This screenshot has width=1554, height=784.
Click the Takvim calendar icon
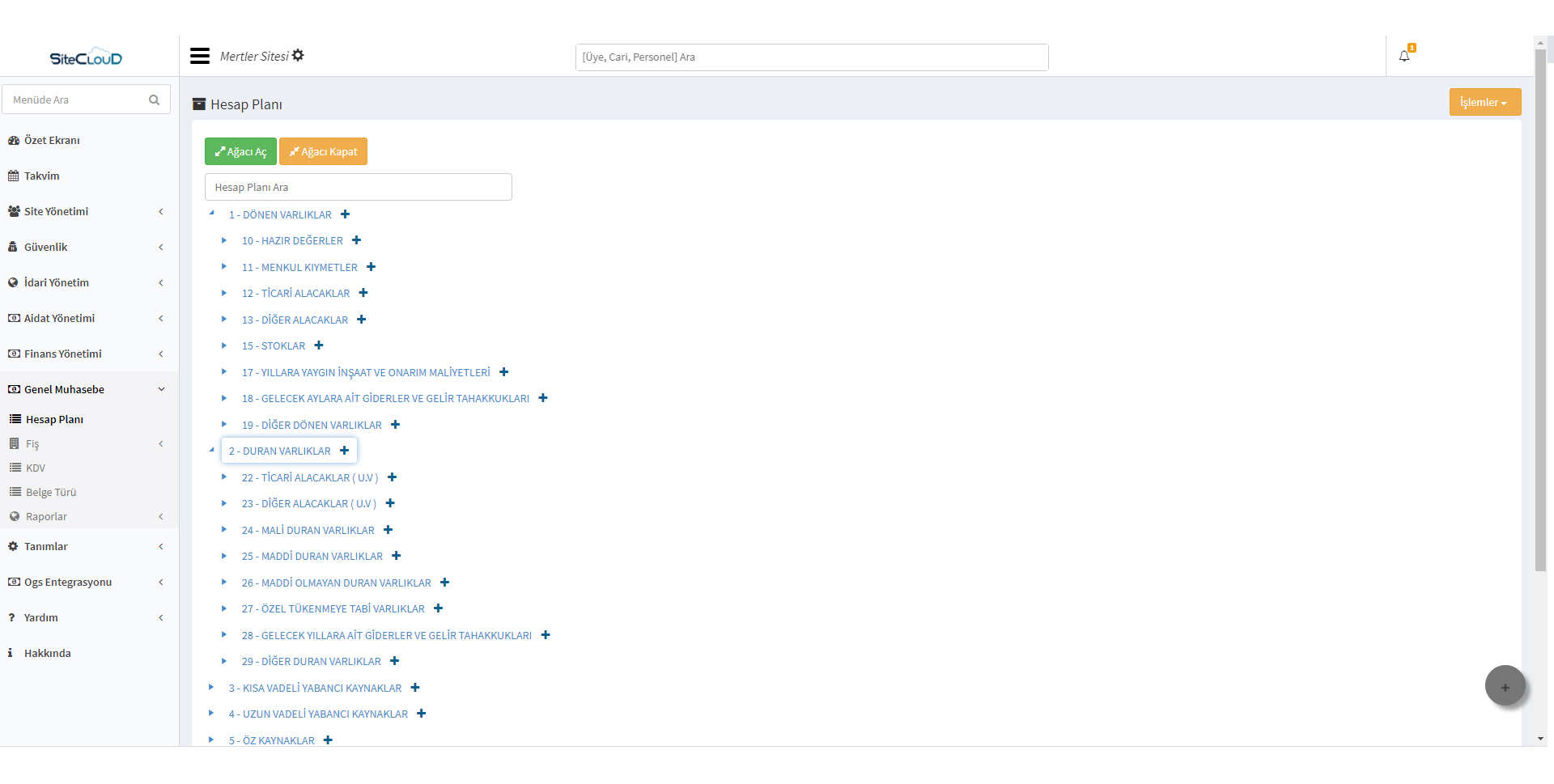tap(12, 176)
